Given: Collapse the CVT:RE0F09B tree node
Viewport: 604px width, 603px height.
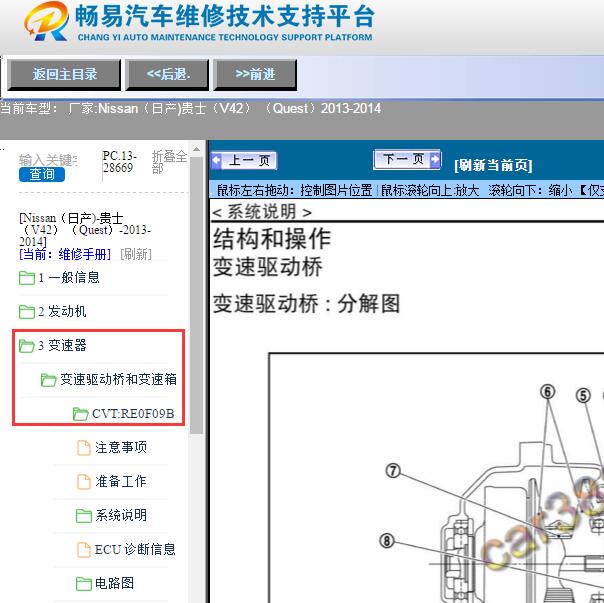Looking at the screenshot, I should tap(133, 414).
